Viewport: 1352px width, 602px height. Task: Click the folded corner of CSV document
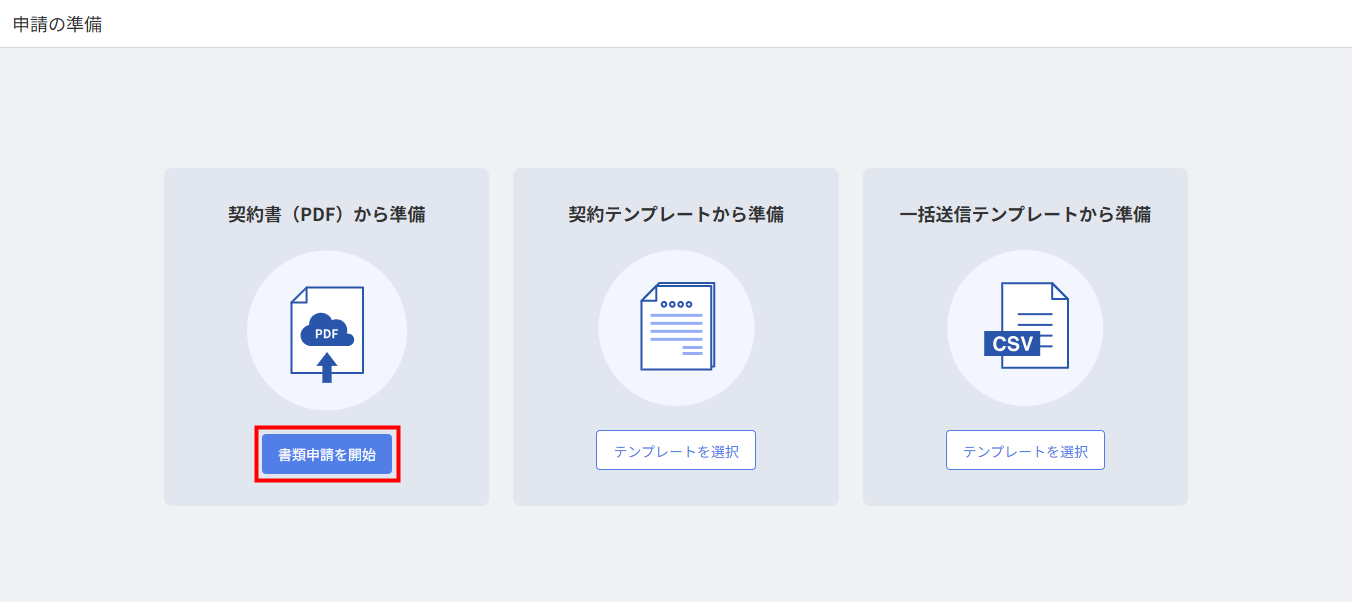(x=1059, y=291)
